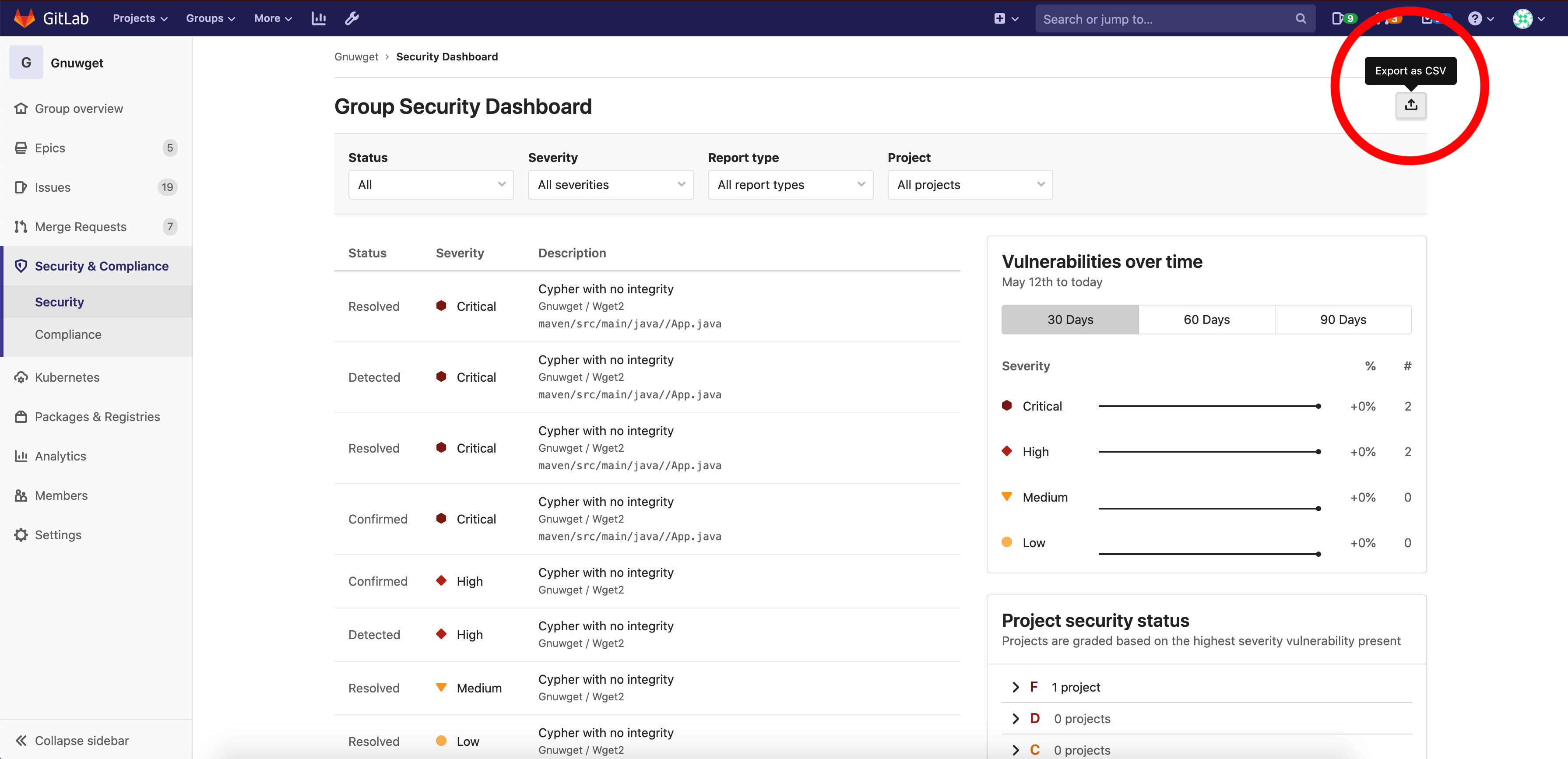Click the Search or jump to field

click(x=1166, y=19)
